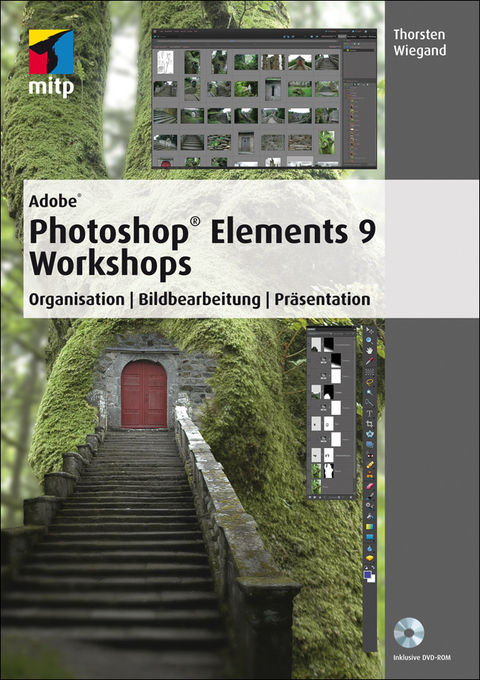Select the pink Eraser tool
480x680 pixels.
tap(369, 486)
